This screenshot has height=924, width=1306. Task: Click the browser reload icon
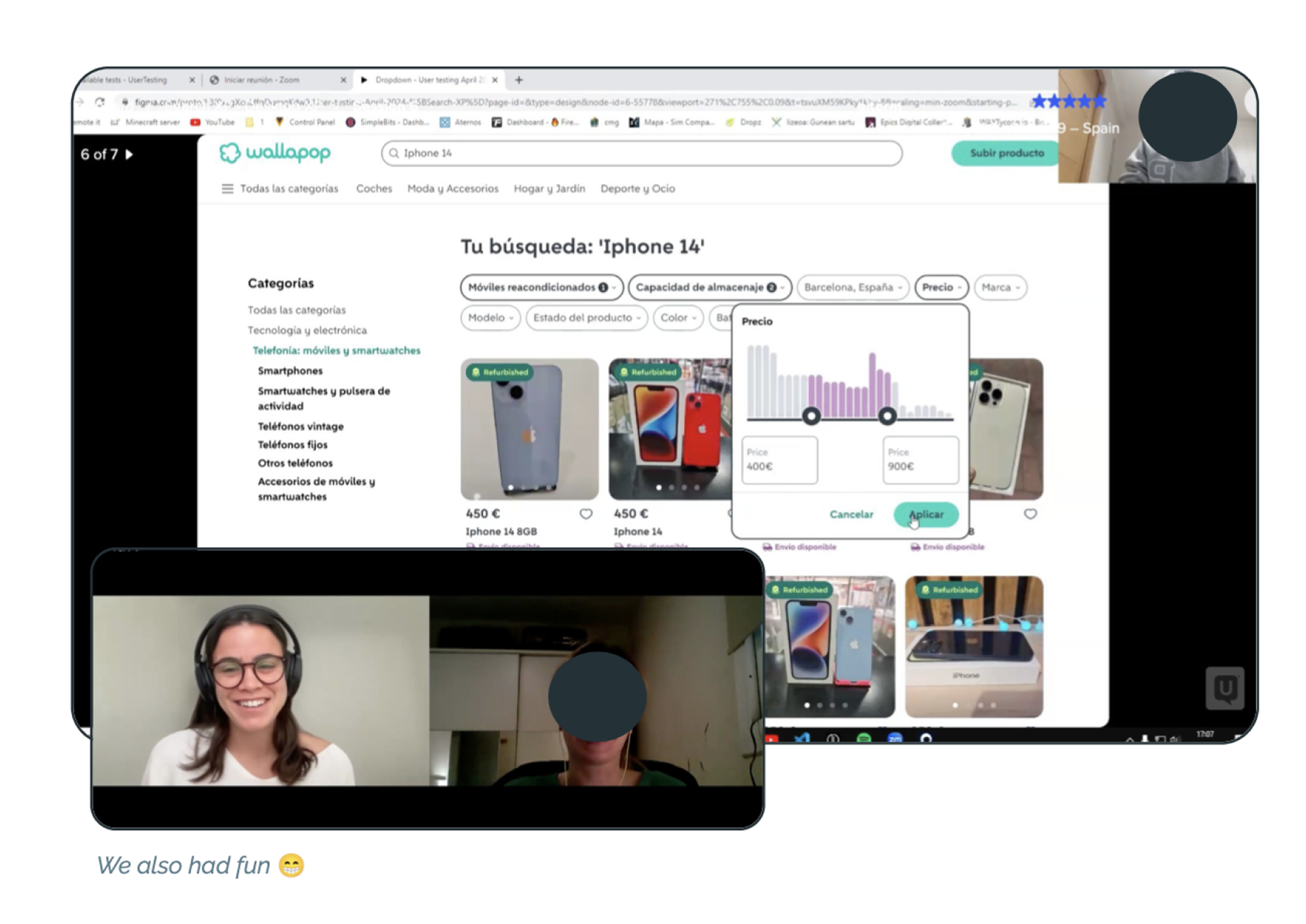point(100,102)
